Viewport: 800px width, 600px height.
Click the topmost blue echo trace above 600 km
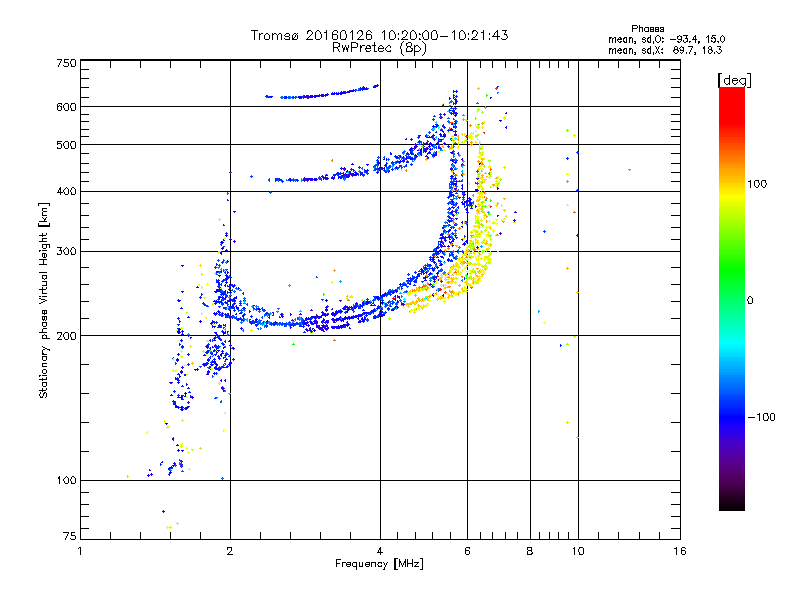tap(321, 95)
